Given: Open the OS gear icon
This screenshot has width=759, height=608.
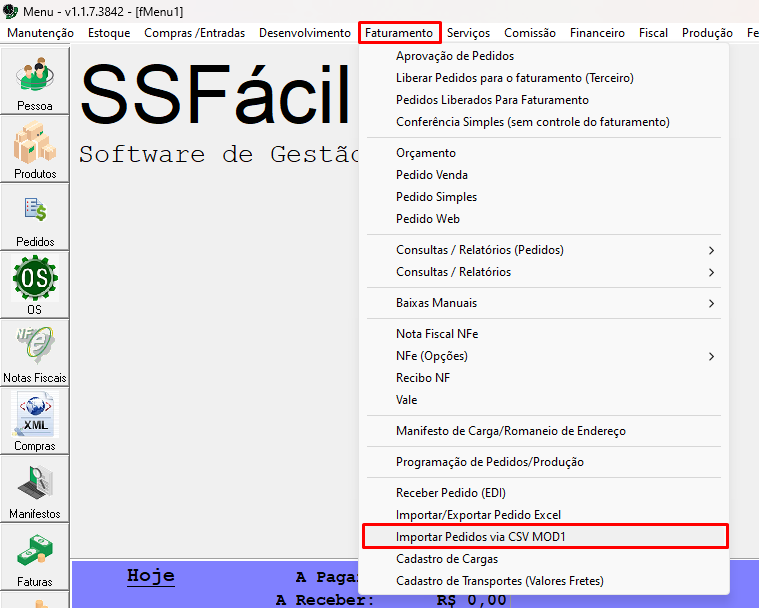Looking at the screenshot, I should coord(34,285).
